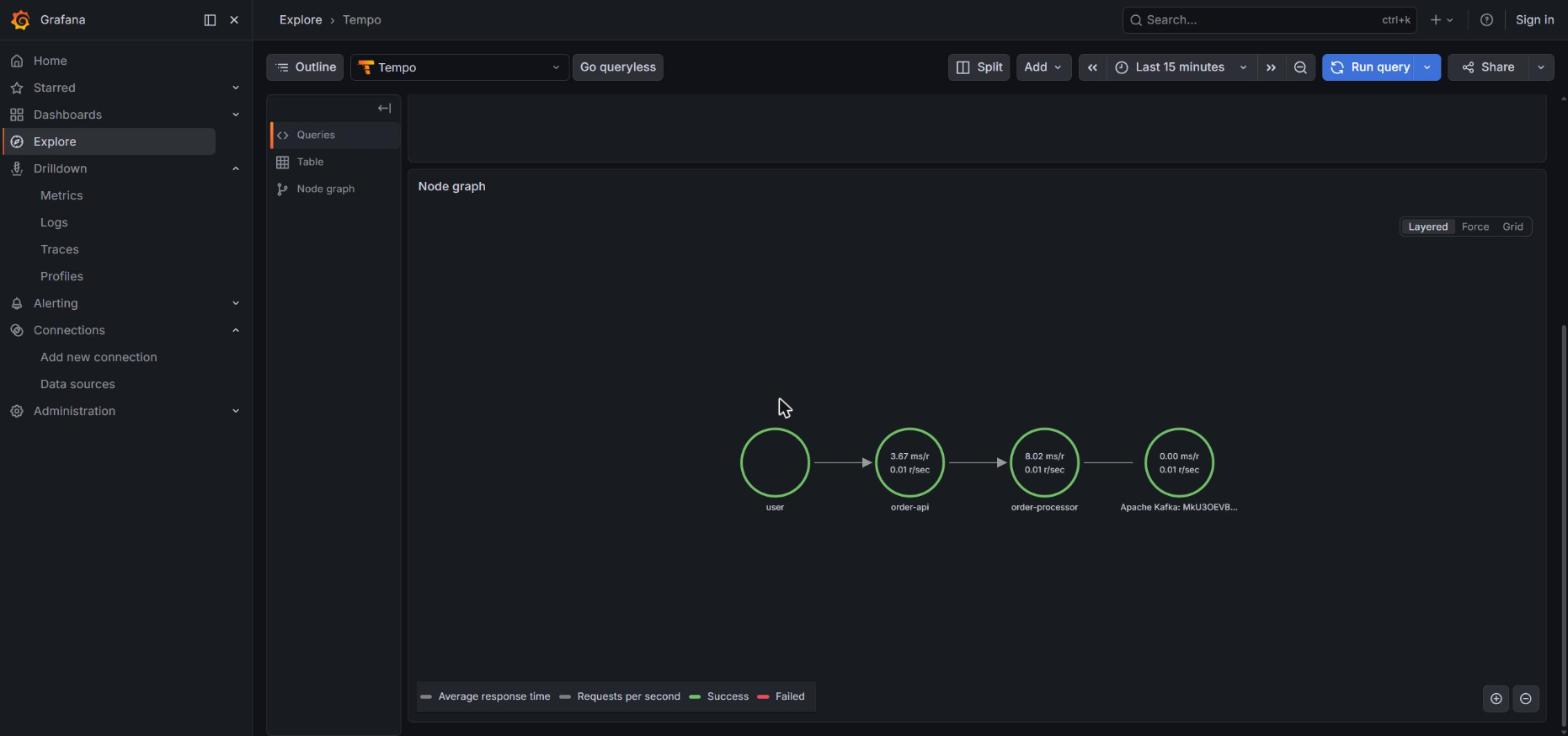The height and width of the screenshot is (736, 1568).
Task: Shift time range forwards
Action: (1271, 68)
